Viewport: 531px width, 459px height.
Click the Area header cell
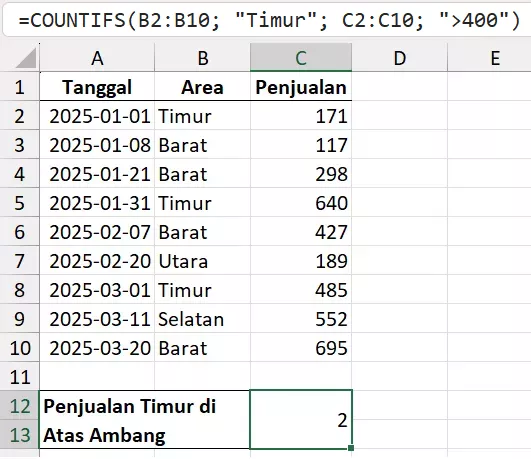[203, 87]
